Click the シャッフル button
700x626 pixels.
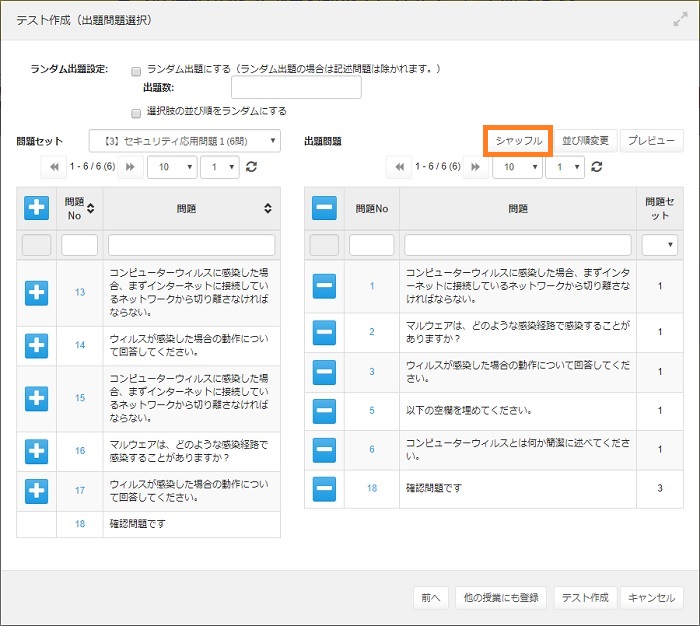(518, 141)
